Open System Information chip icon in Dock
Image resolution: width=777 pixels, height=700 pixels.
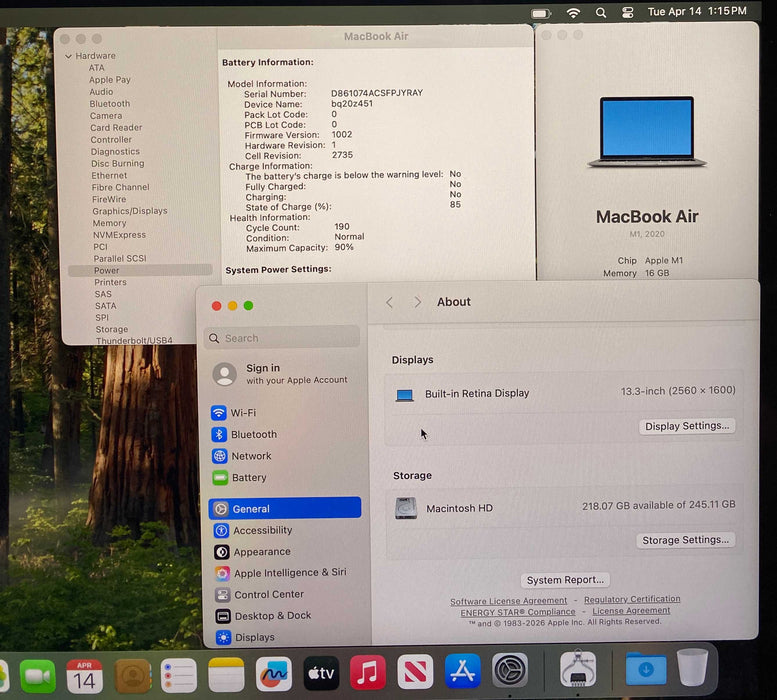[578, 669]
